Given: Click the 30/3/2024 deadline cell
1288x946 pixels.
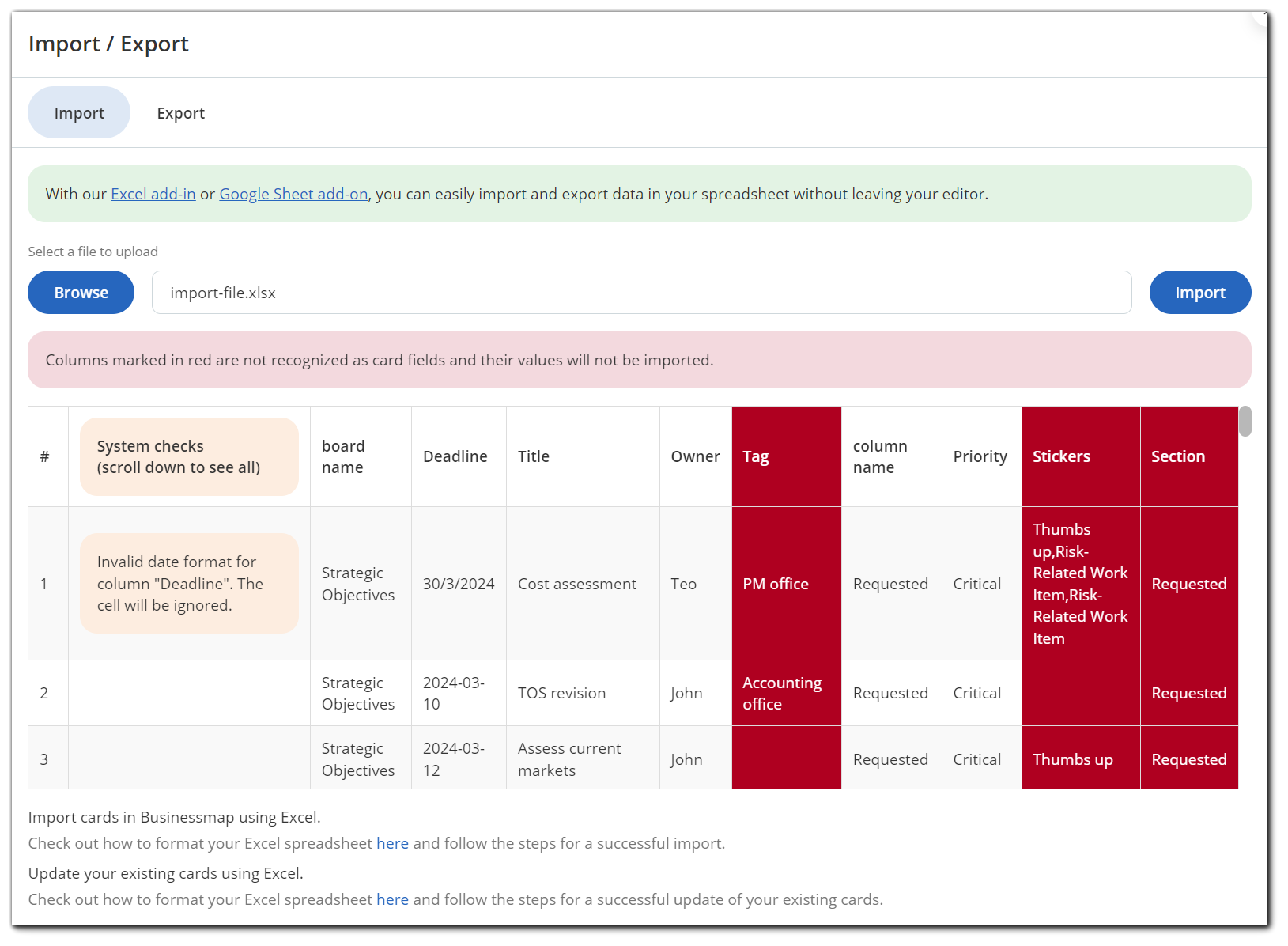Looking at the screenshot, I should coord(459,584).
